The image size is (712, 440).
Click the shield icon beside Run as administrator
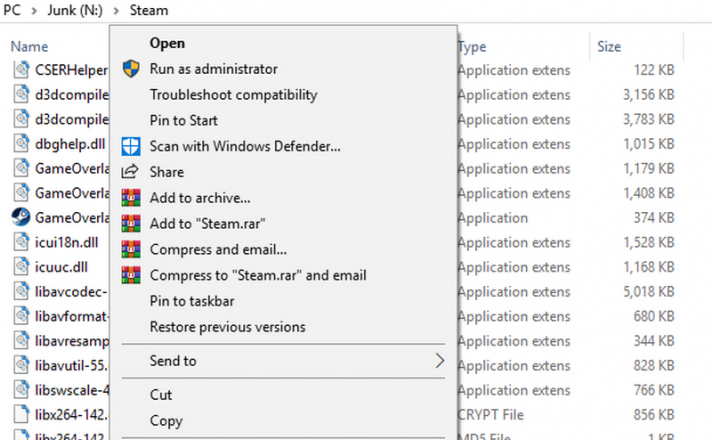131,69
